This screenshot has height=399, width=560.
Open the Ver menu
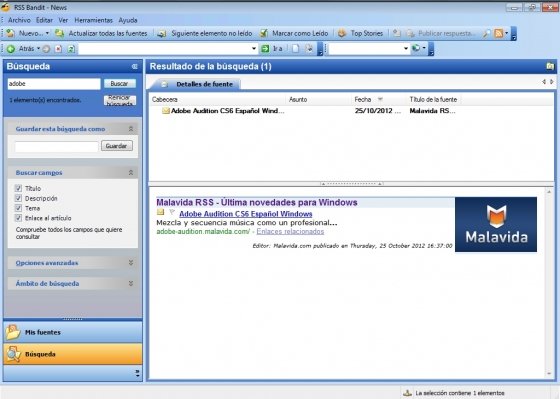[63, 20]
